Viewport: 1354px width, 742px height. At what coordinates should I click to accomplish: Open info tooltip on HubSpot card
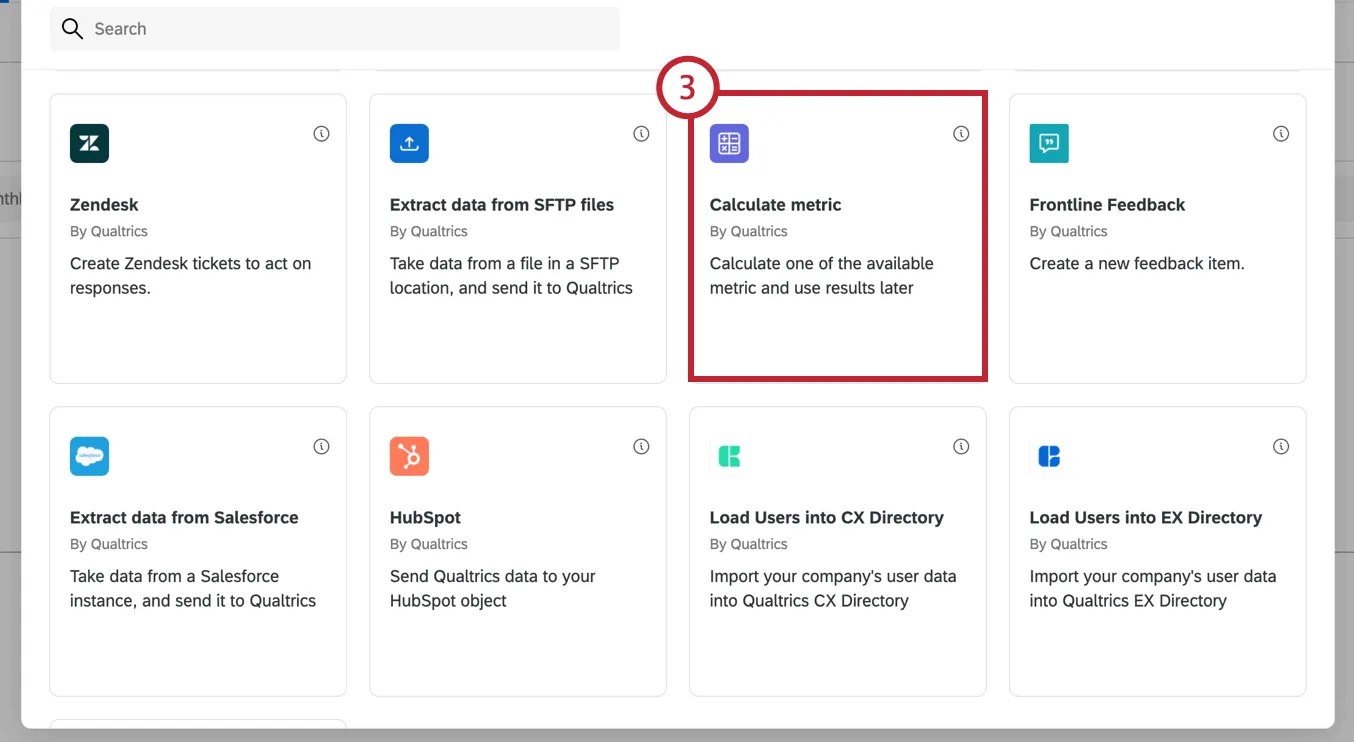(x=641, y=446)
